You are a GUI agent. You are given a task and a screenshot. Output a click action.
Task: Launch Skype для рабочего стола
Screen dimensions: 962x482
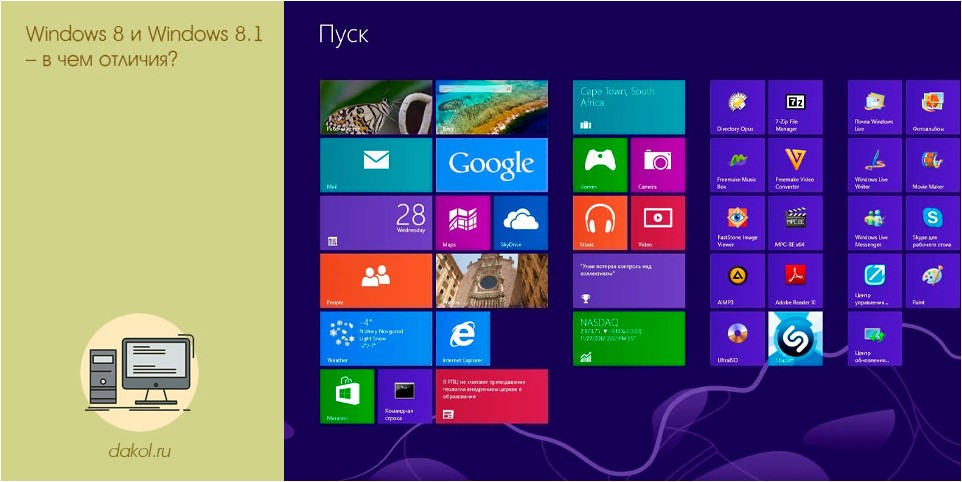click(933, 223)
